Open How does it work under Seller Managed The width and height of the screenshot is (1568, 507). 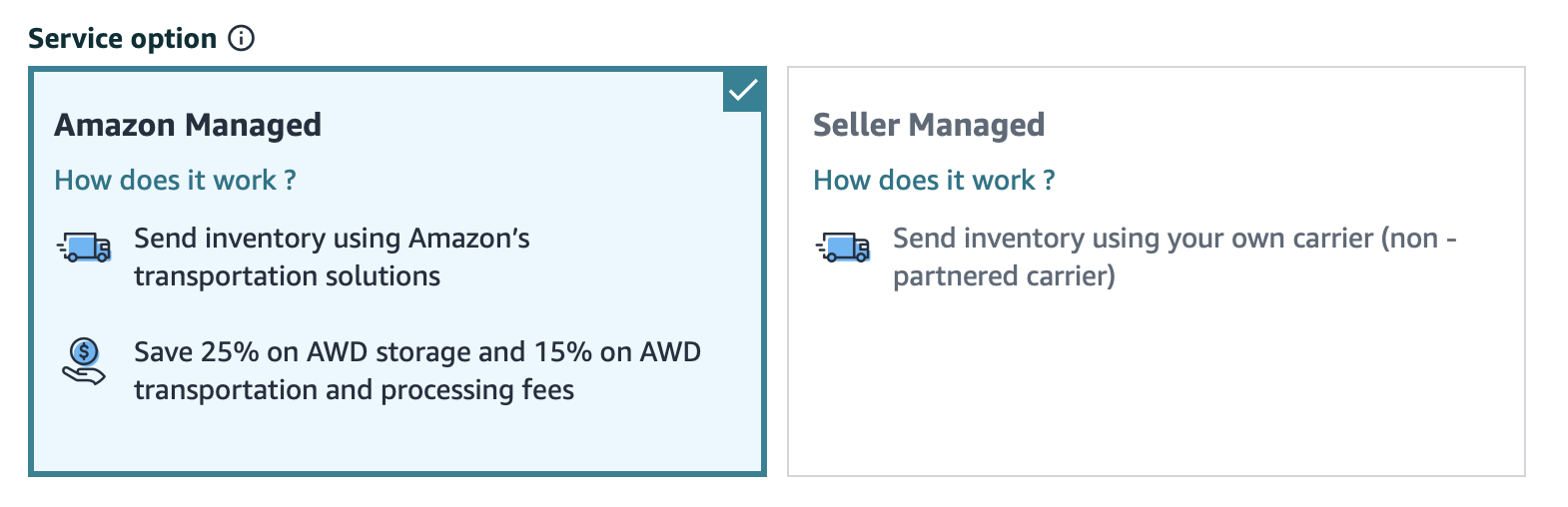[x=934, y=180]
